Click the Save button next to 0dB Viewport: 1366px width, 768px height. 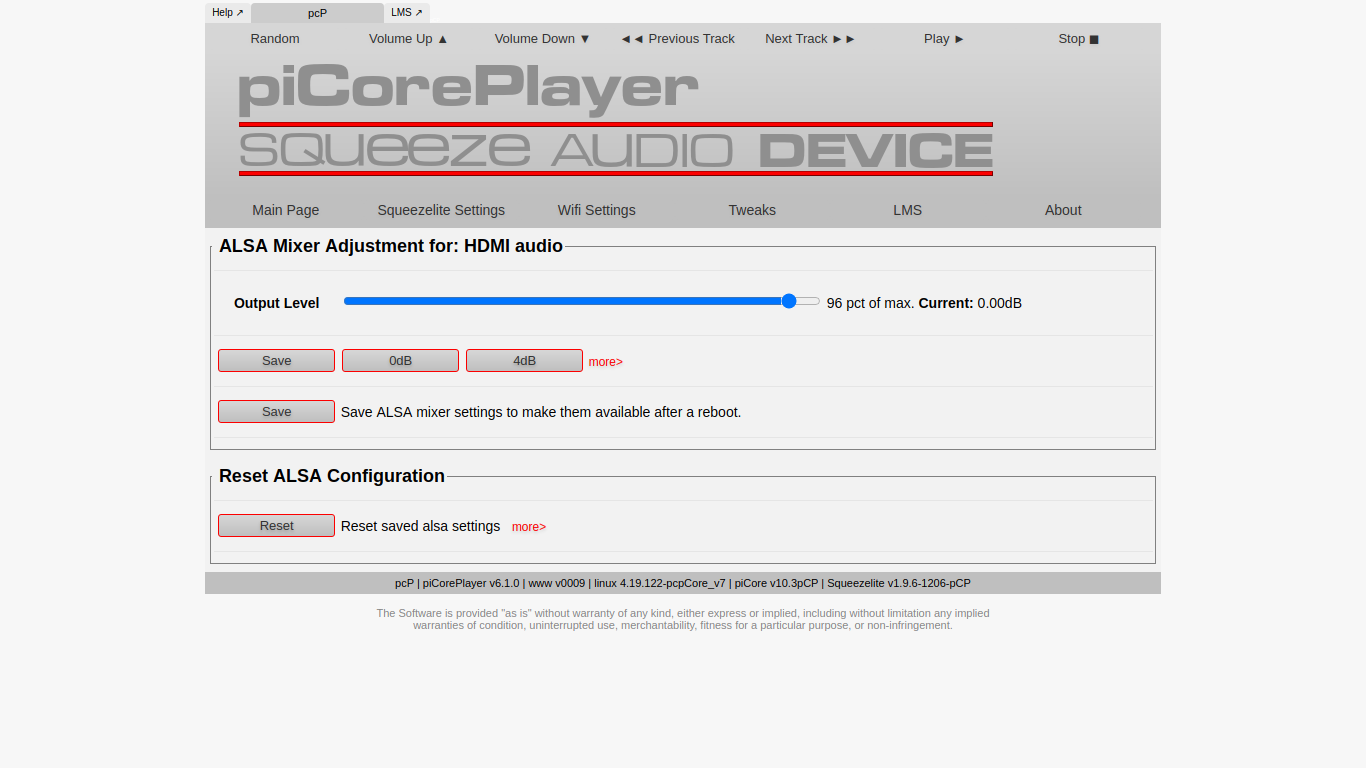(x=276, y=361)
